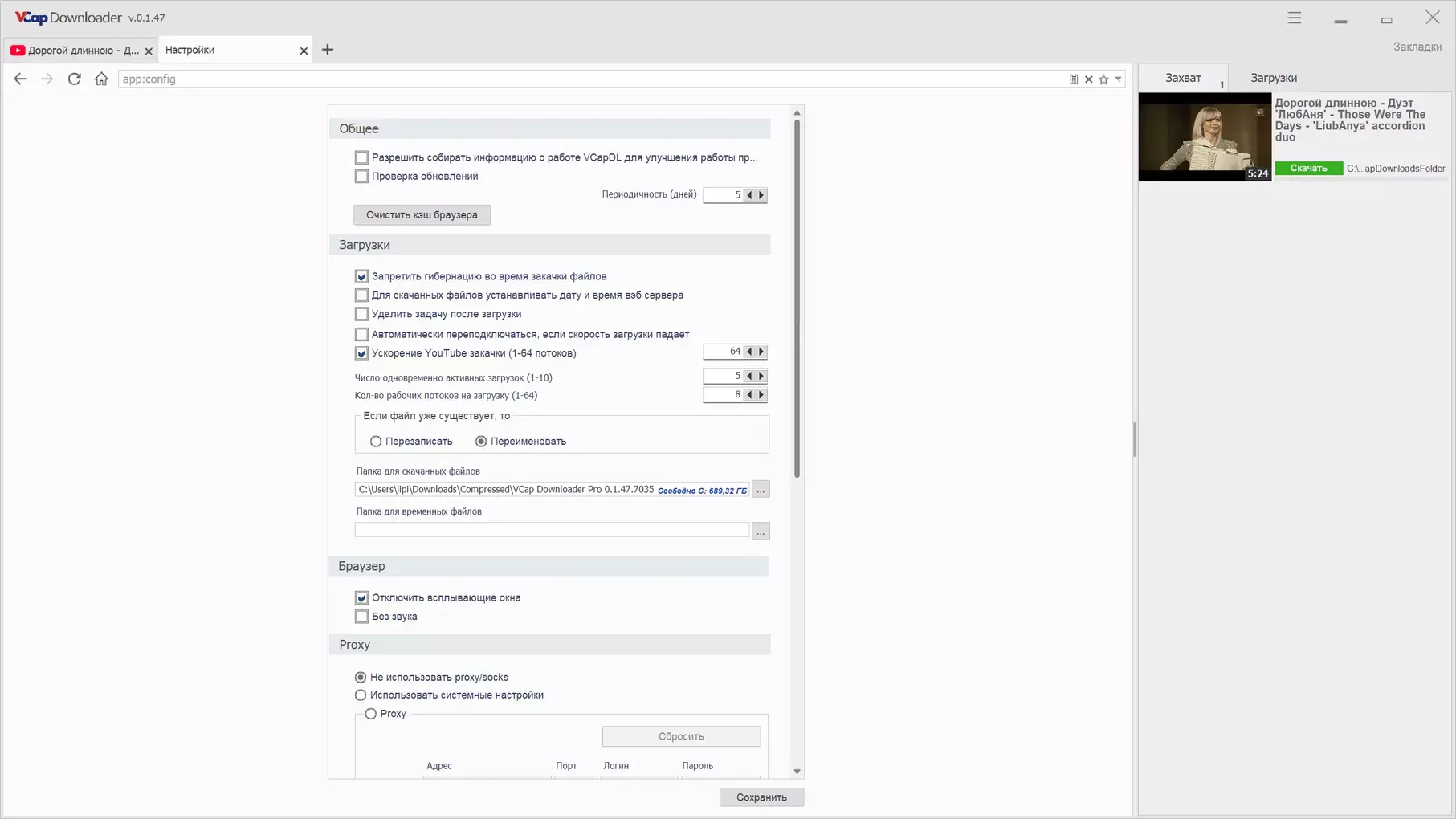This screenshot has height=819, width=1456.
Task: Uncheck Отключить всплывающие окна
Action: click(361, 597)
